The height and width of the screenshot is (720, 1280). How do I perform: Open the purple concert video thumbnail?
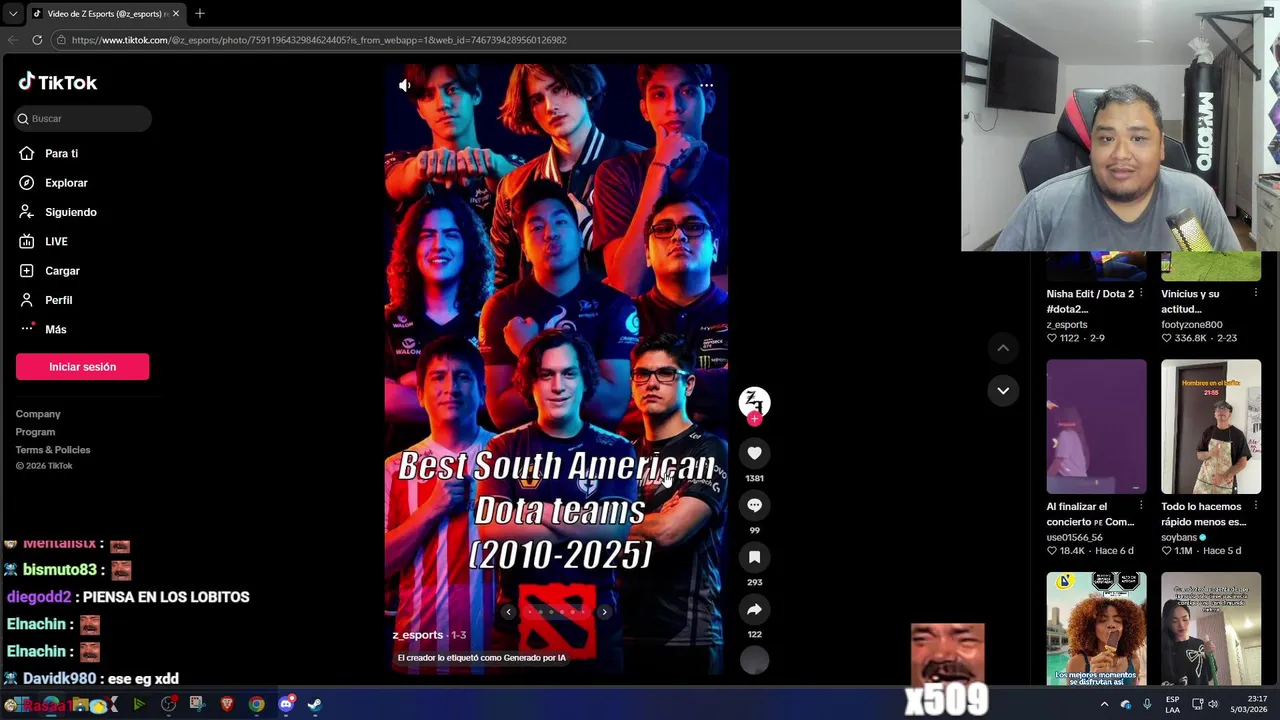coord(1096,427)
